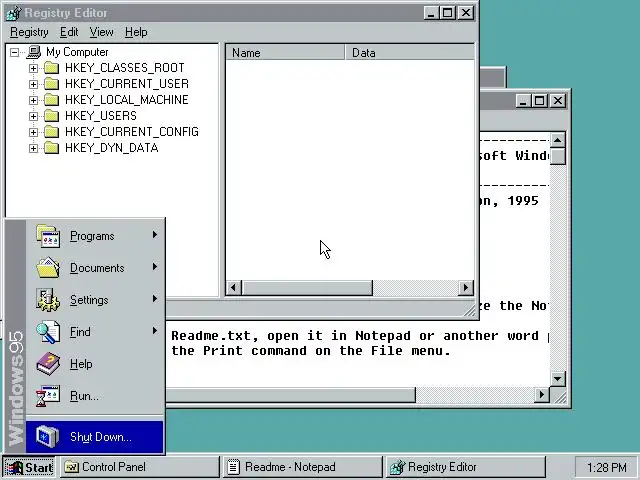Expand the HKEY_CLASSES_ROOT key

click(x=33, y=68)
